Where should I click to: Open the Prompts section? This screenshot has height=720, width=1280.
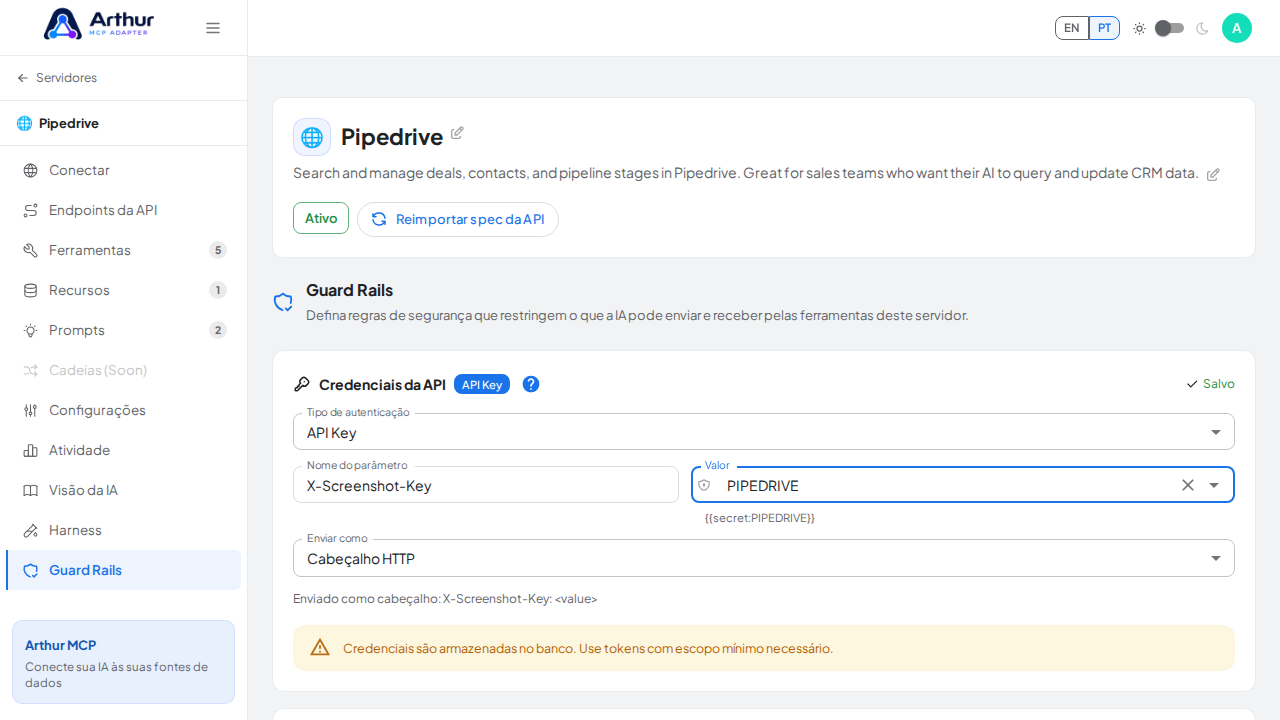(123, 330)
